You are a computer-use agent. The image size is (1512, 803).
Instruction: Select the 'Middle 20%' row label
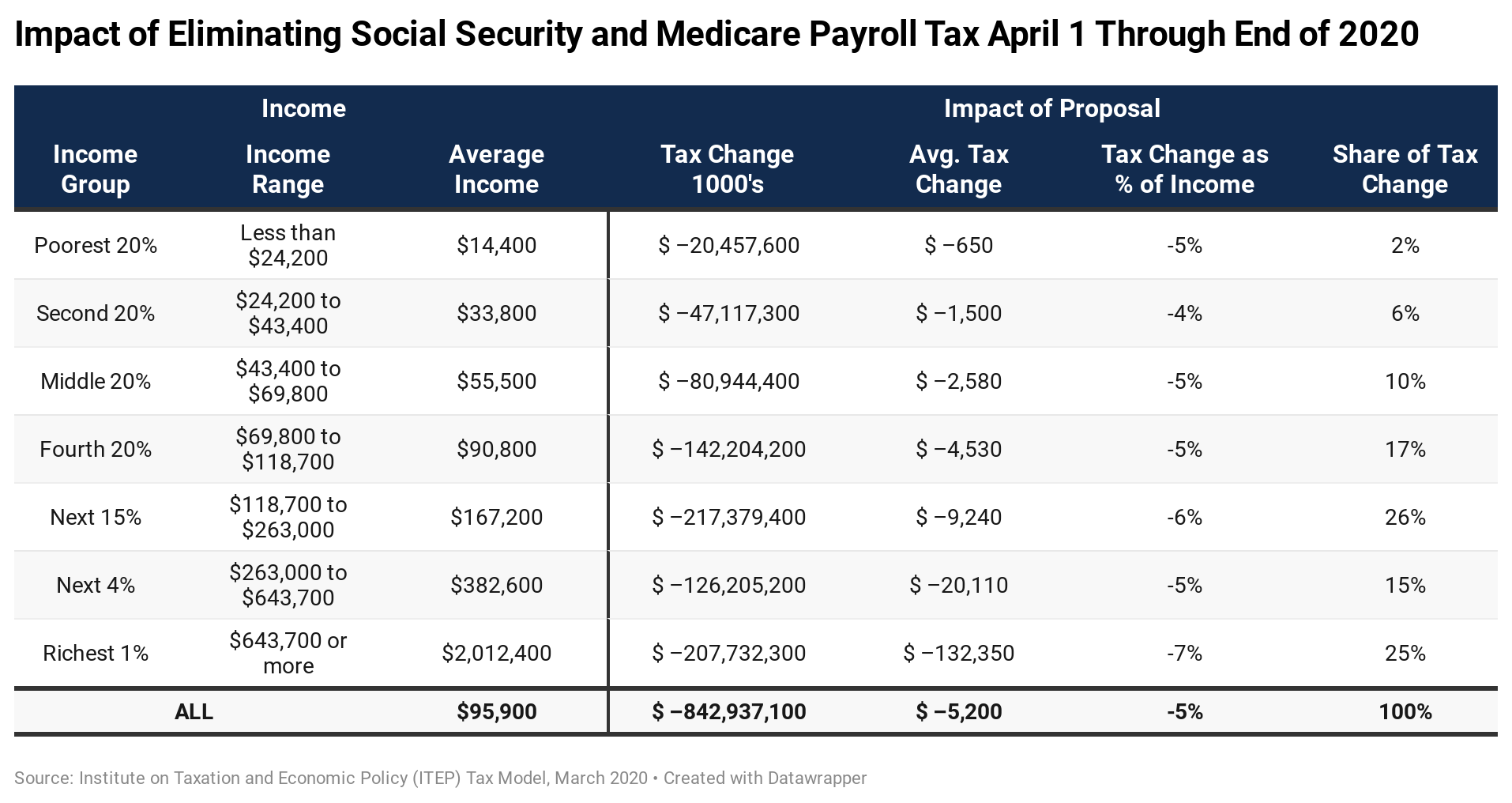[96, 381]
